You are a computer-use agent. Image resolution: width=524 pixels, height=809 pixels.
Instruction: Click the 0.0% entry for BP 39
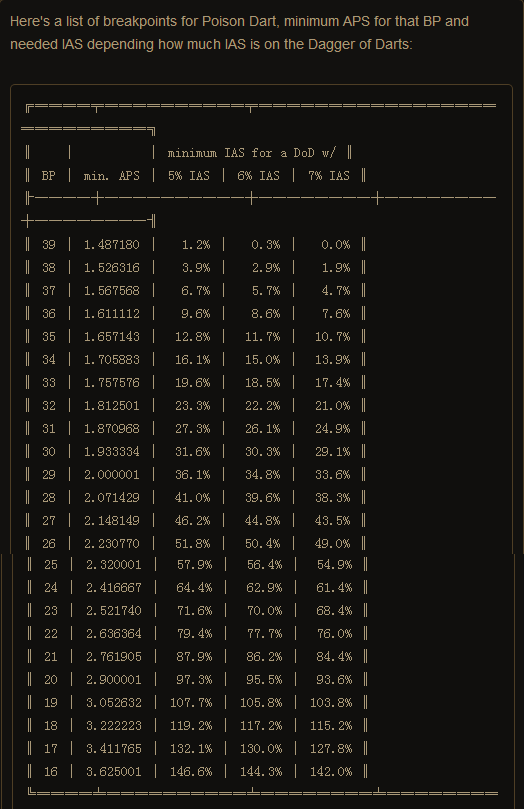(x=335, y=245)
